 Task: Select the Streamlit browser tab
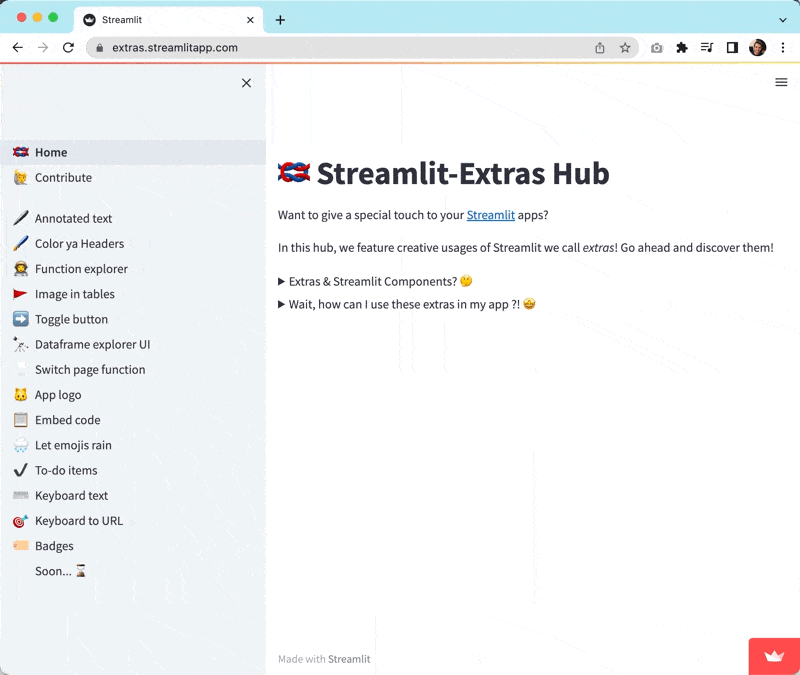(169, 20)
